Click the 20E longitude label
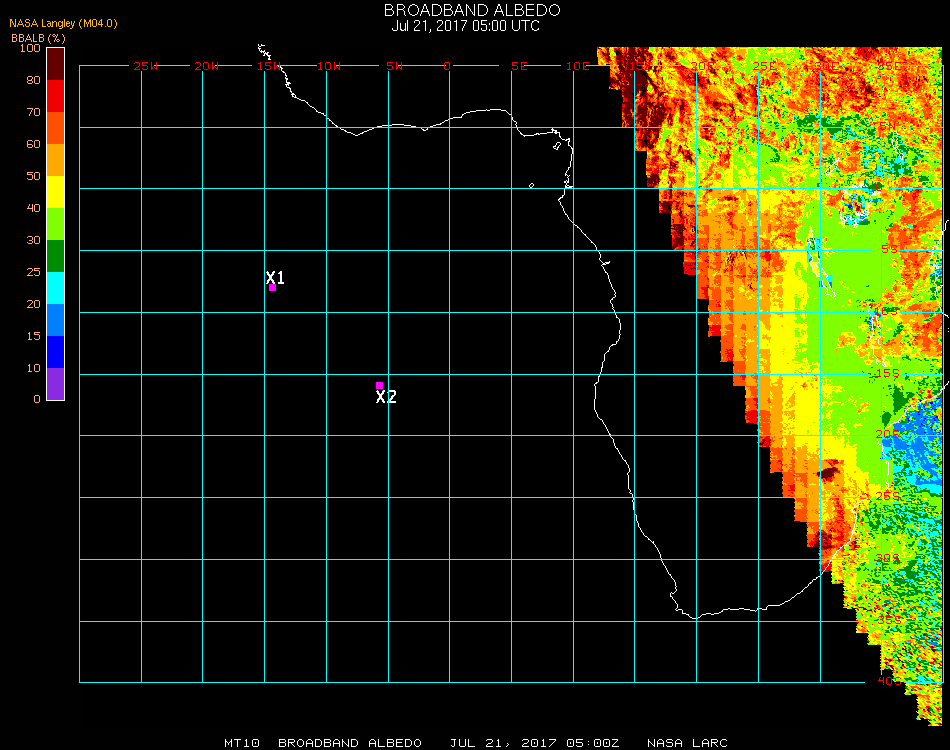950x750 pixels. (x=702, y=66)
